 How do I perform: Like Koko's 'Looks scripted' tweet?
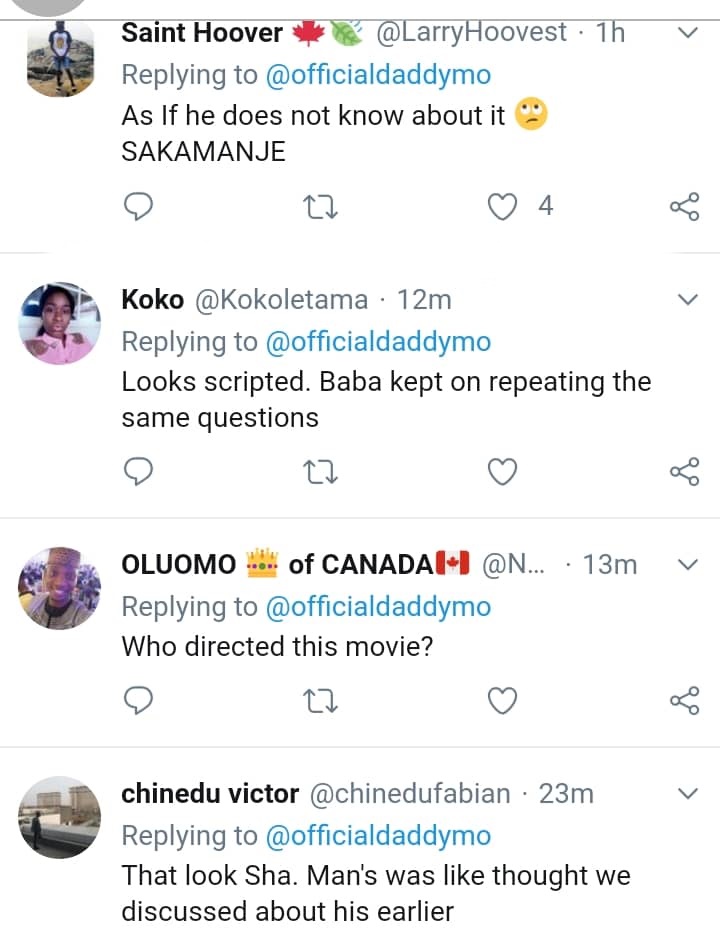point(501,471)
